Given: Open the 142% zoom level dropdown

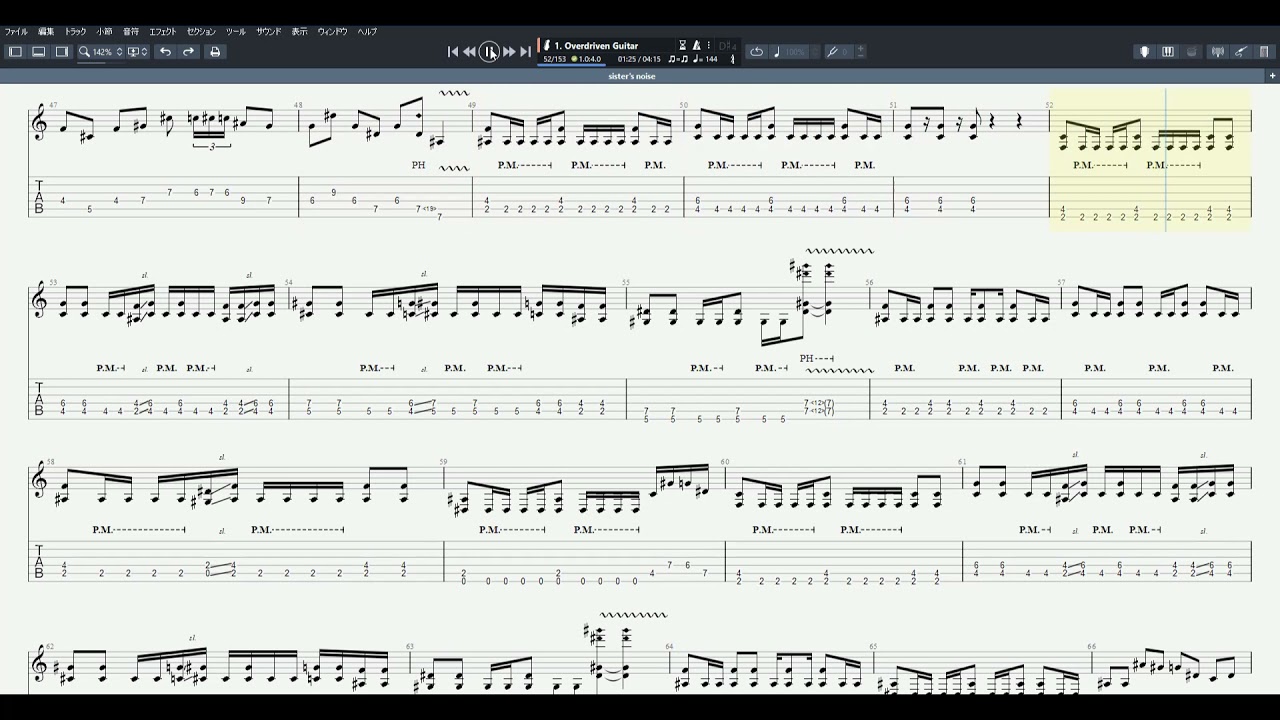Looking at the screenshot, I should point(107,52).
